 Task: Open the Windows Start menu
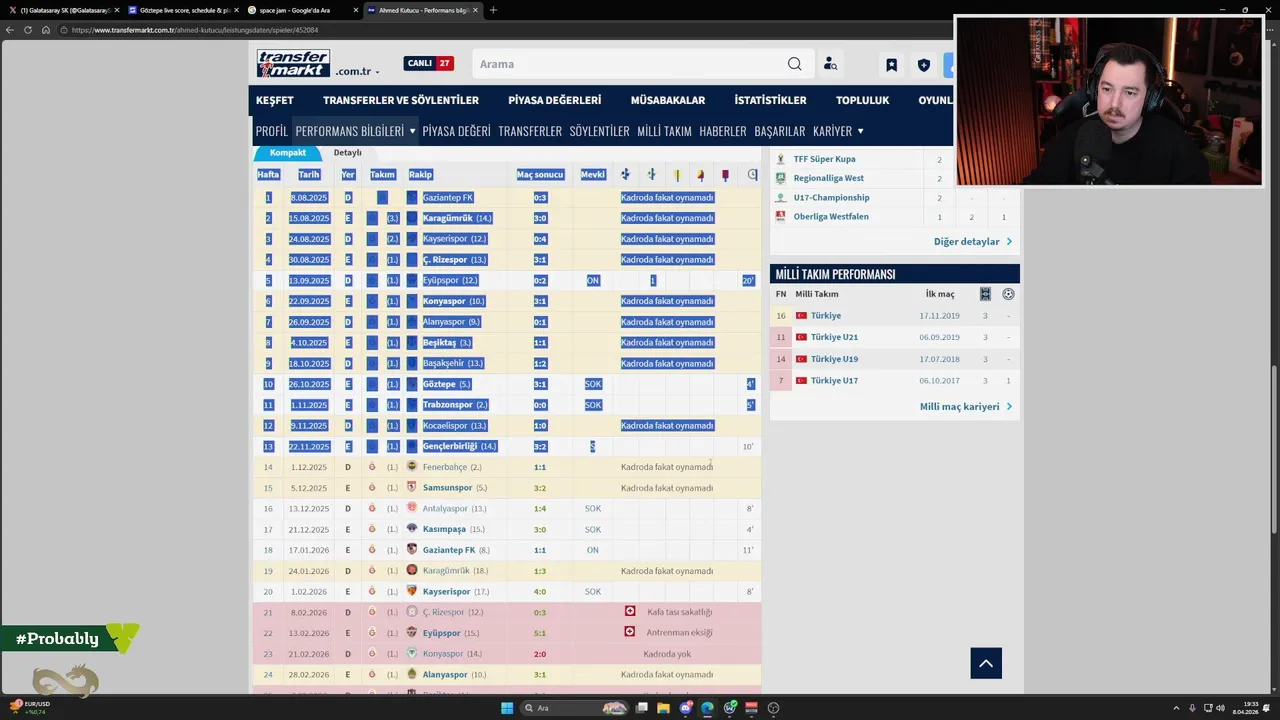coord(507,708)
